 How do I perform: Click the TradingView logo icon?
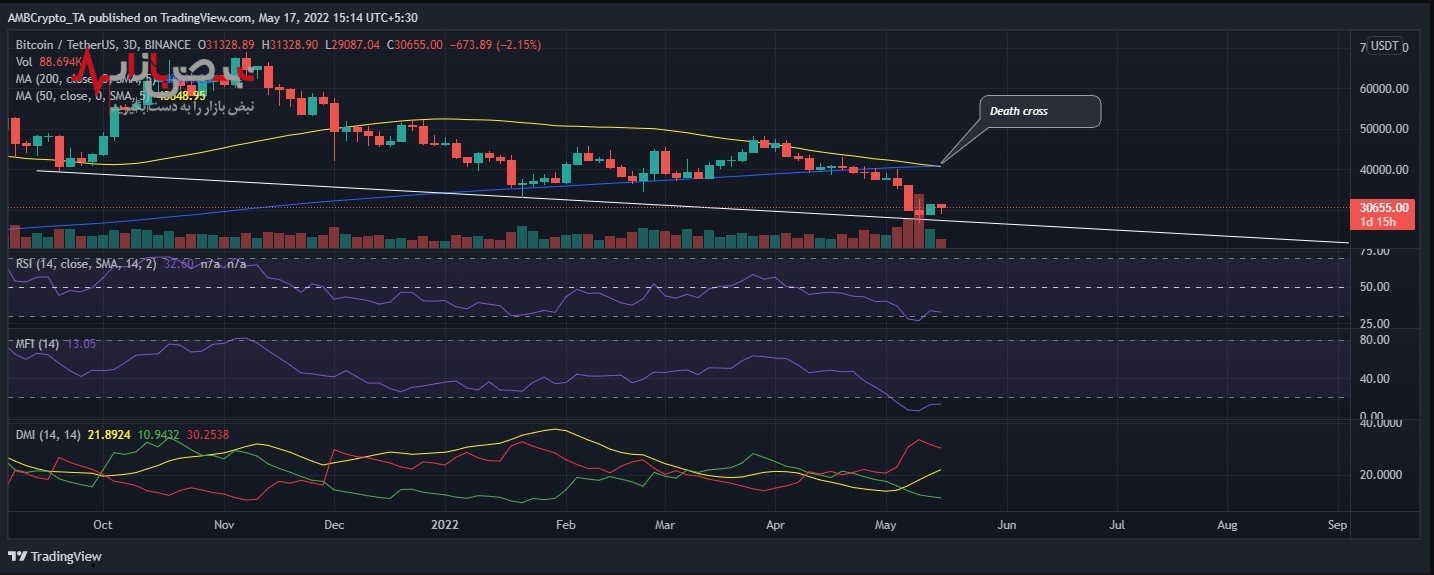(x=20, y=556)
